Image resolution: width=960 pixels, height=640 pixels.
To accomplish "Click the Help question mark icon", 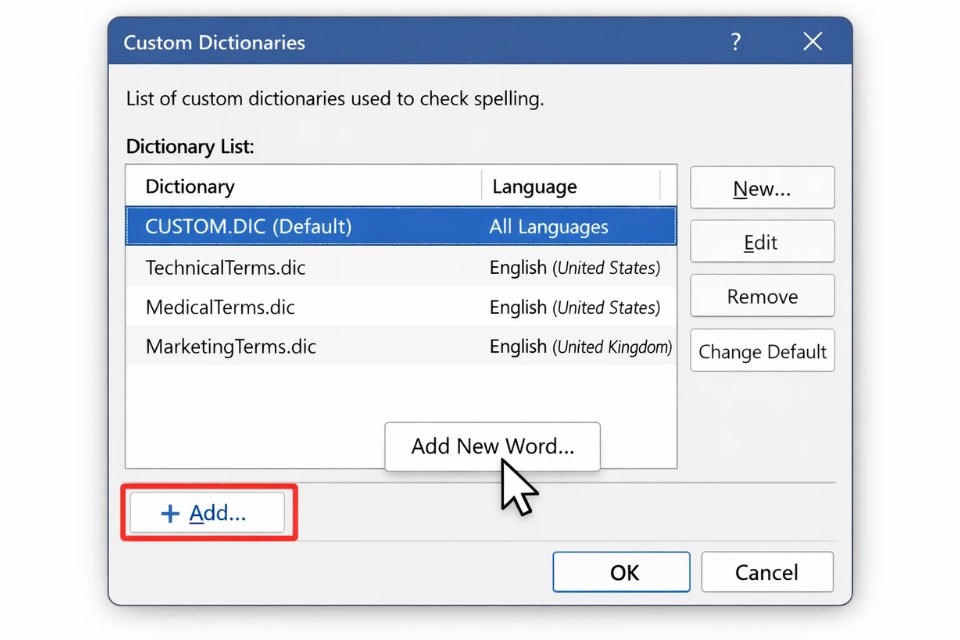I will coord(736,41).
